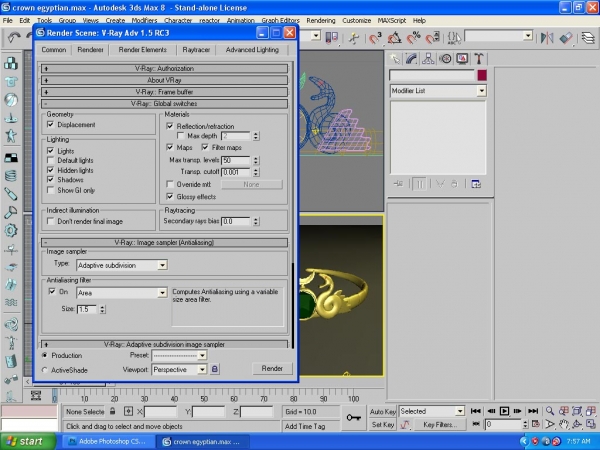Toggle the selection lock padlock icon

click(112, 411)
